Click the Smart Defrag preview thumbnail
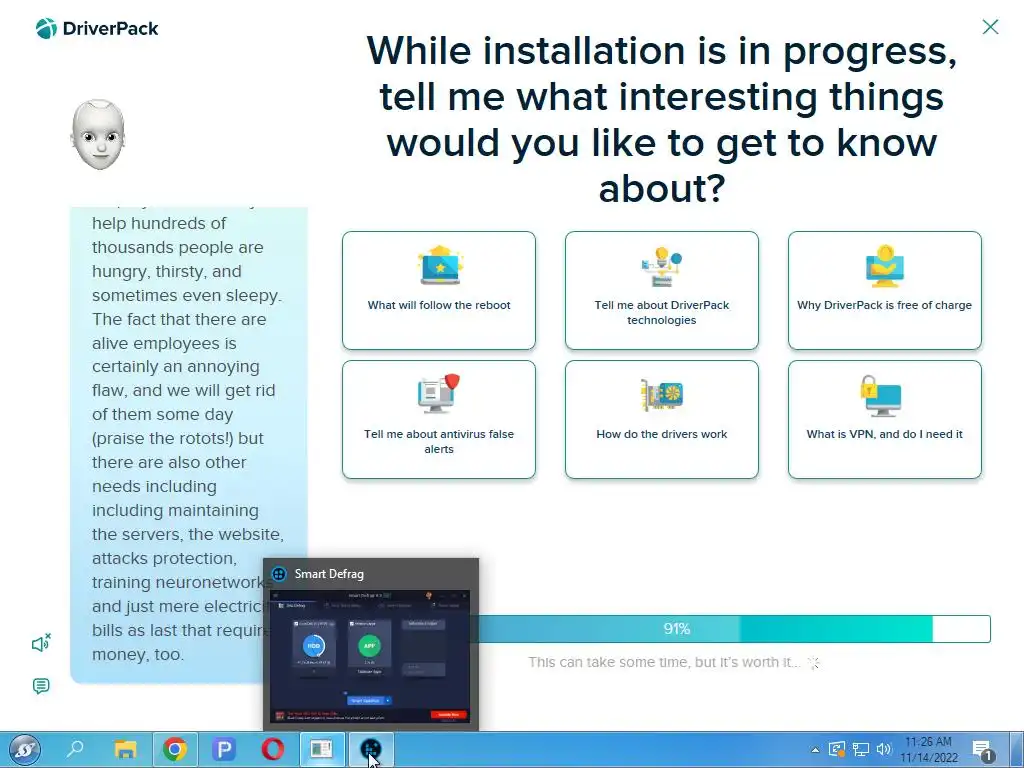Screen dimensions: 1024x768 (x=370, y=656)
